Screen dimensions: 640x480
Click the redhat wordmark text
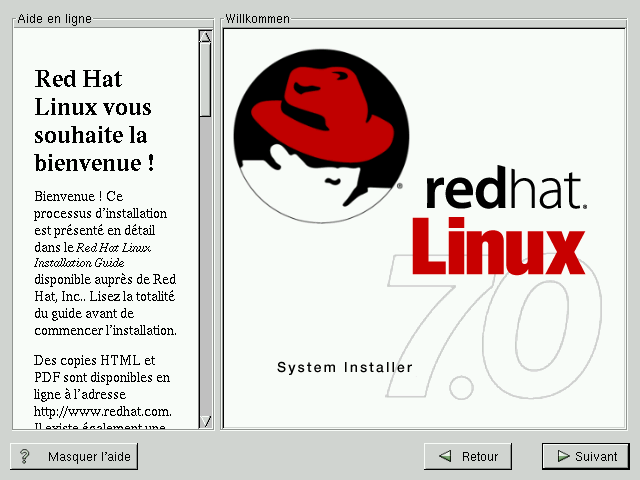[x=505, y=190]
